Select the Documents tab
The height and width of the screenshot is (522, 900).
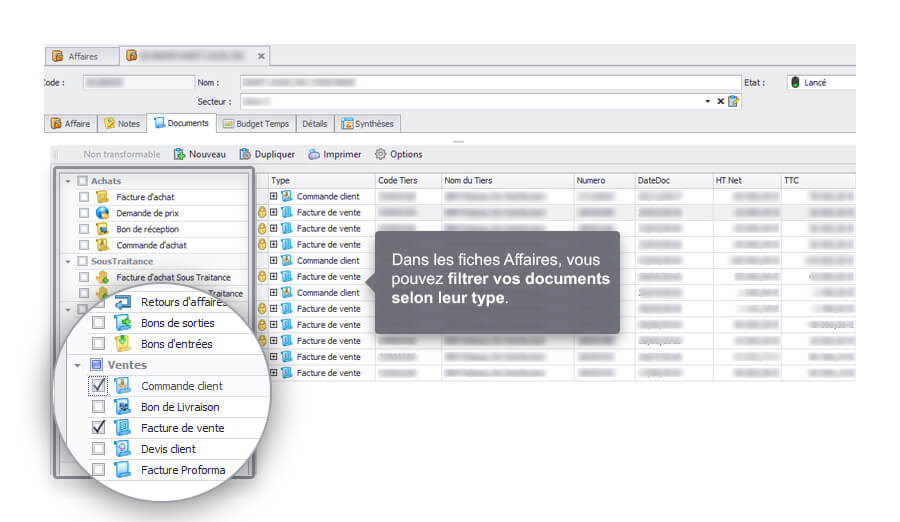181,123
